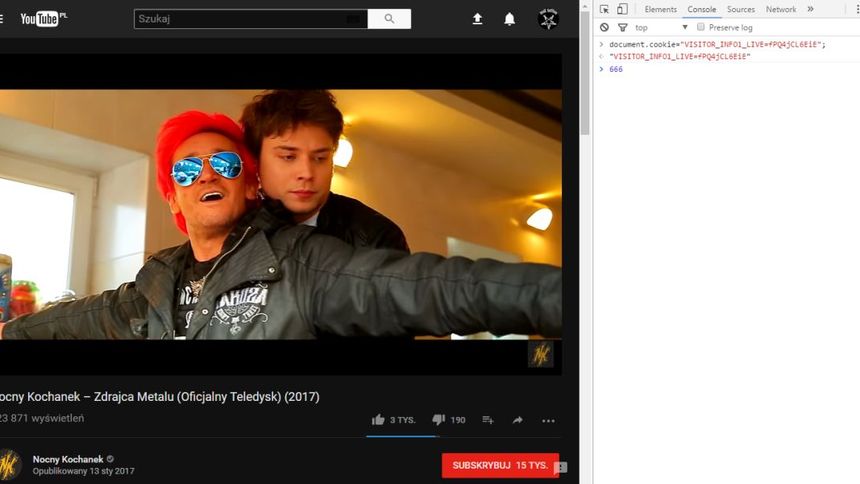The image size is (860, 484).
Task: Enable the Preserve log checkbox
Action: tap(701, 27)
